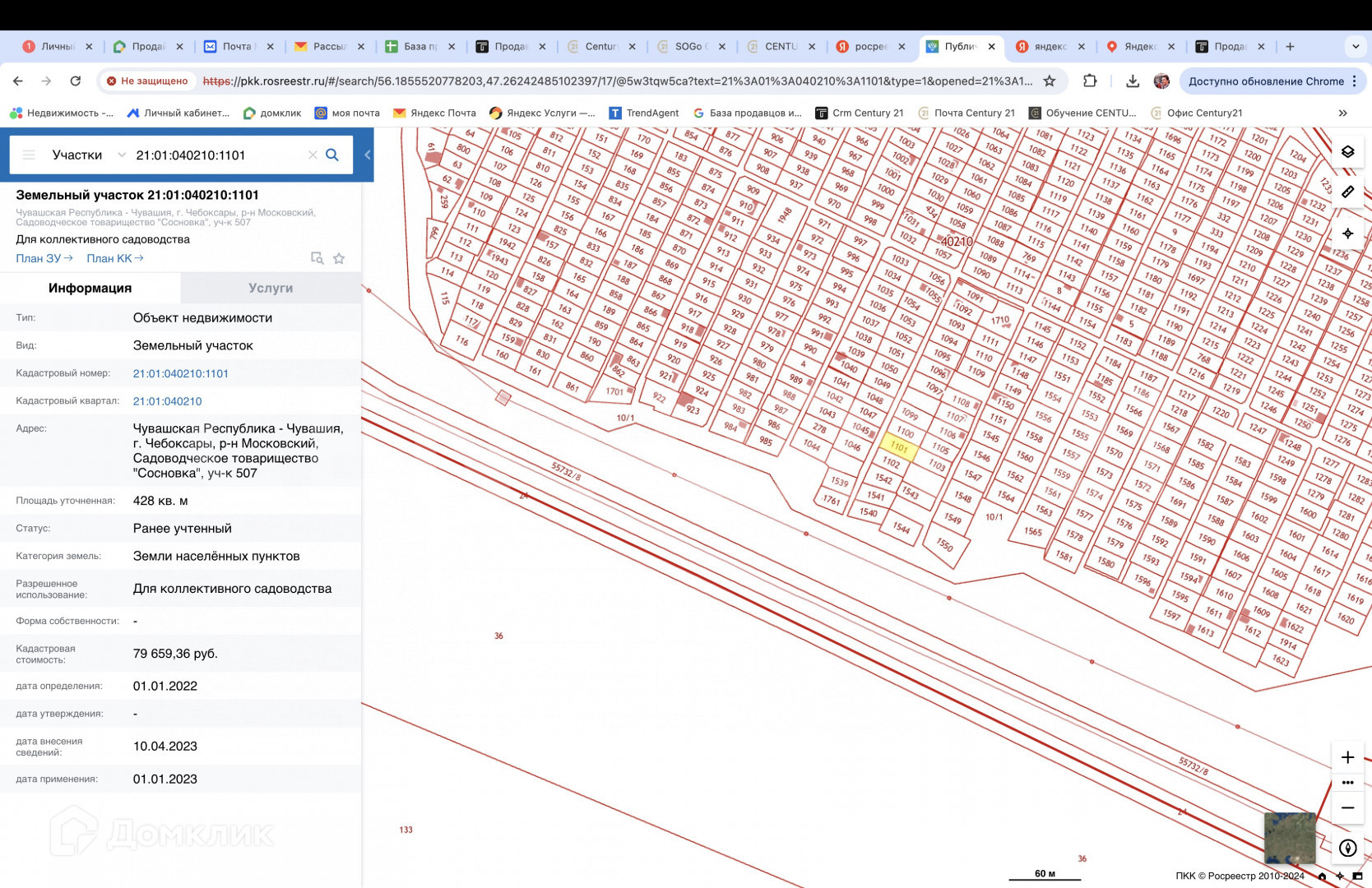Image resolution: width=1372 pixels, height=888 pixels.
Task: Select the ruler measurement tool
Action: [x=1347, y=192]
